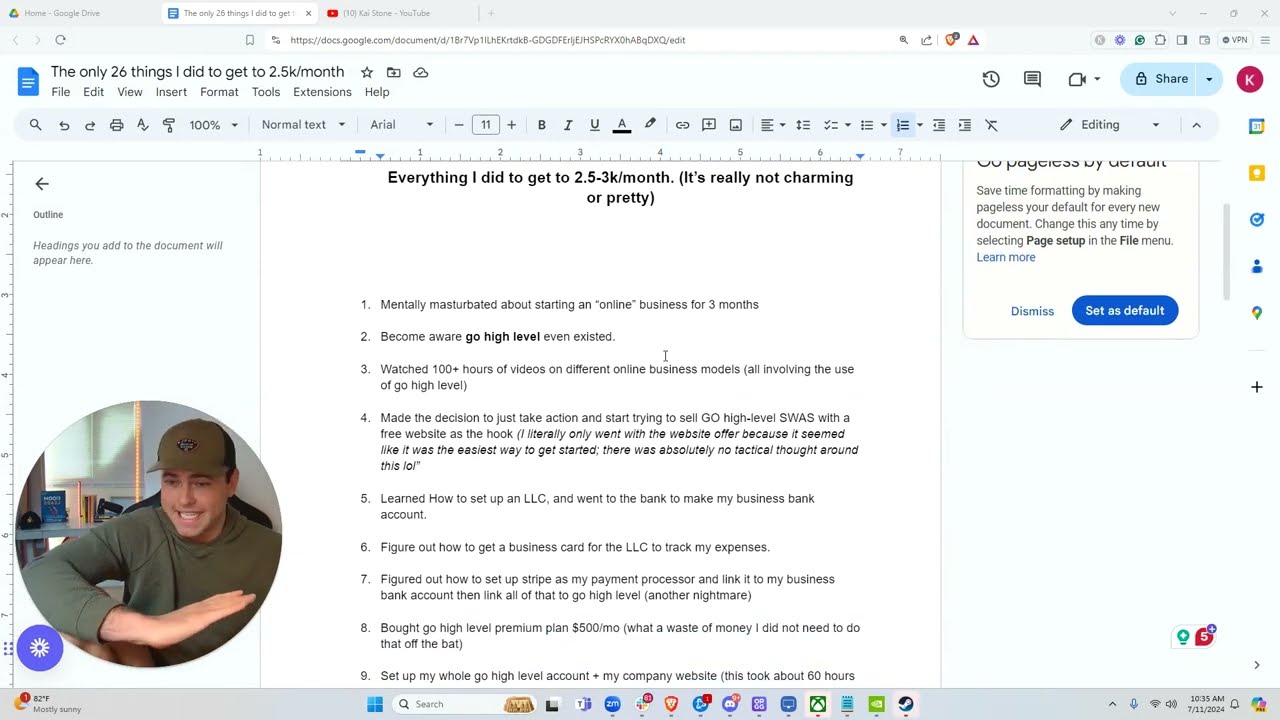Close the document outline
Viewport: 1280px width, 720px height.
point(42,184)
